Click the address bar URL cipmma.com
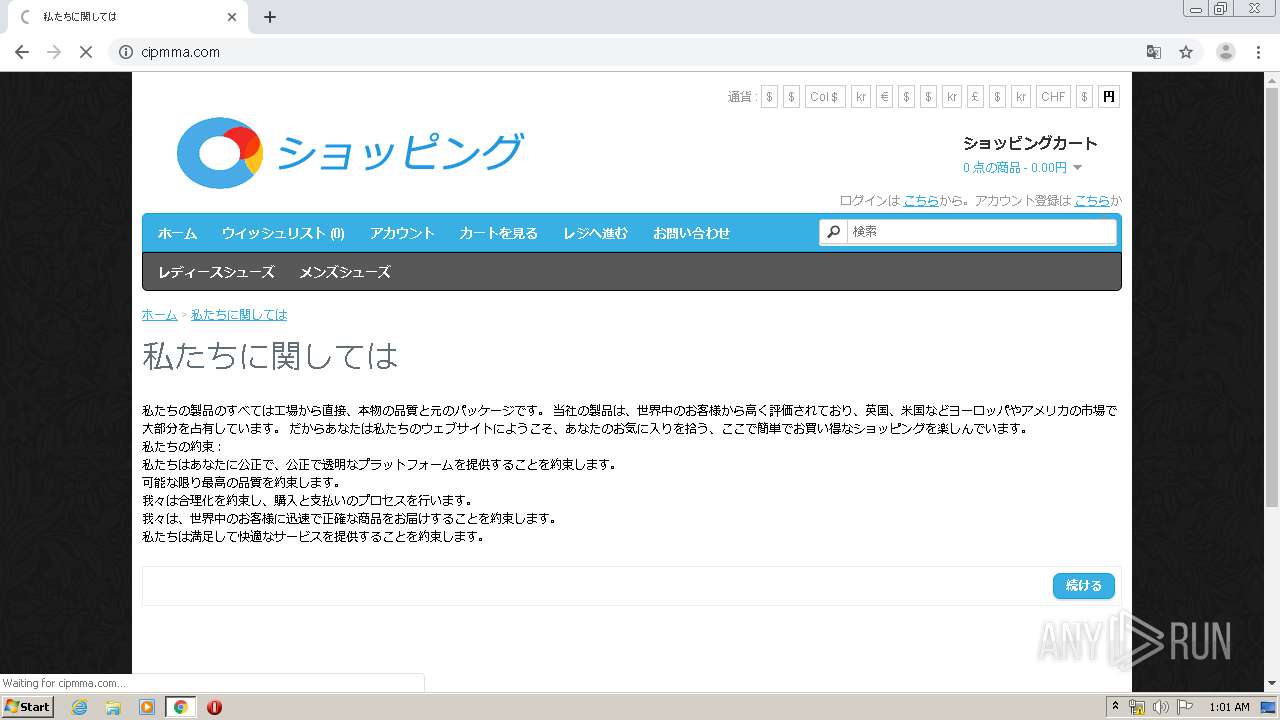The width and height of the screenshot is (1280, 720). tap(181, 52)
